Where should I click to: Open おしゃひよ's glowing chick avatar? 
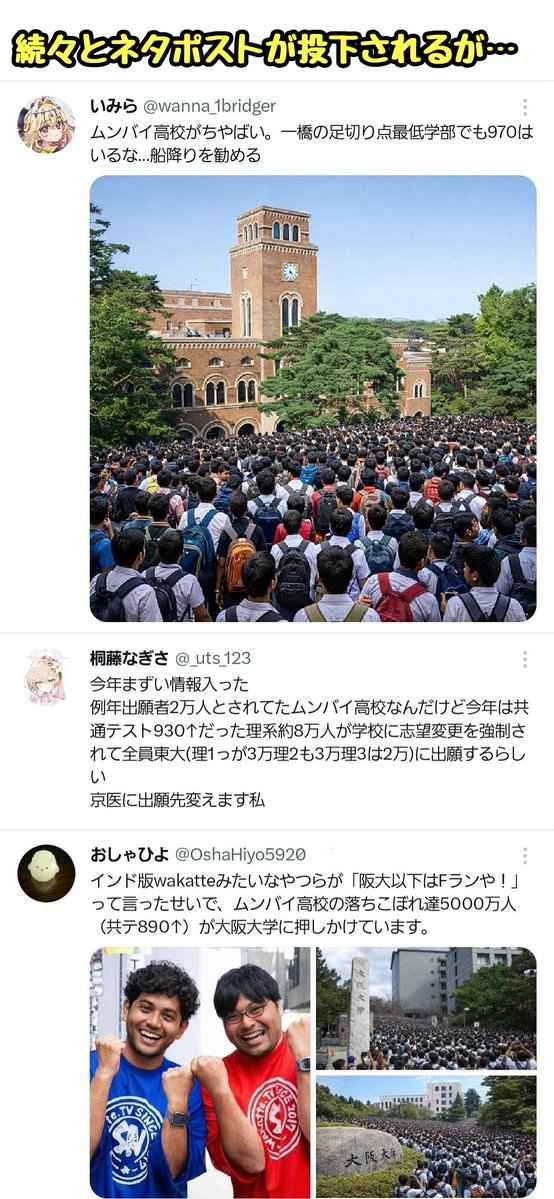47,872
